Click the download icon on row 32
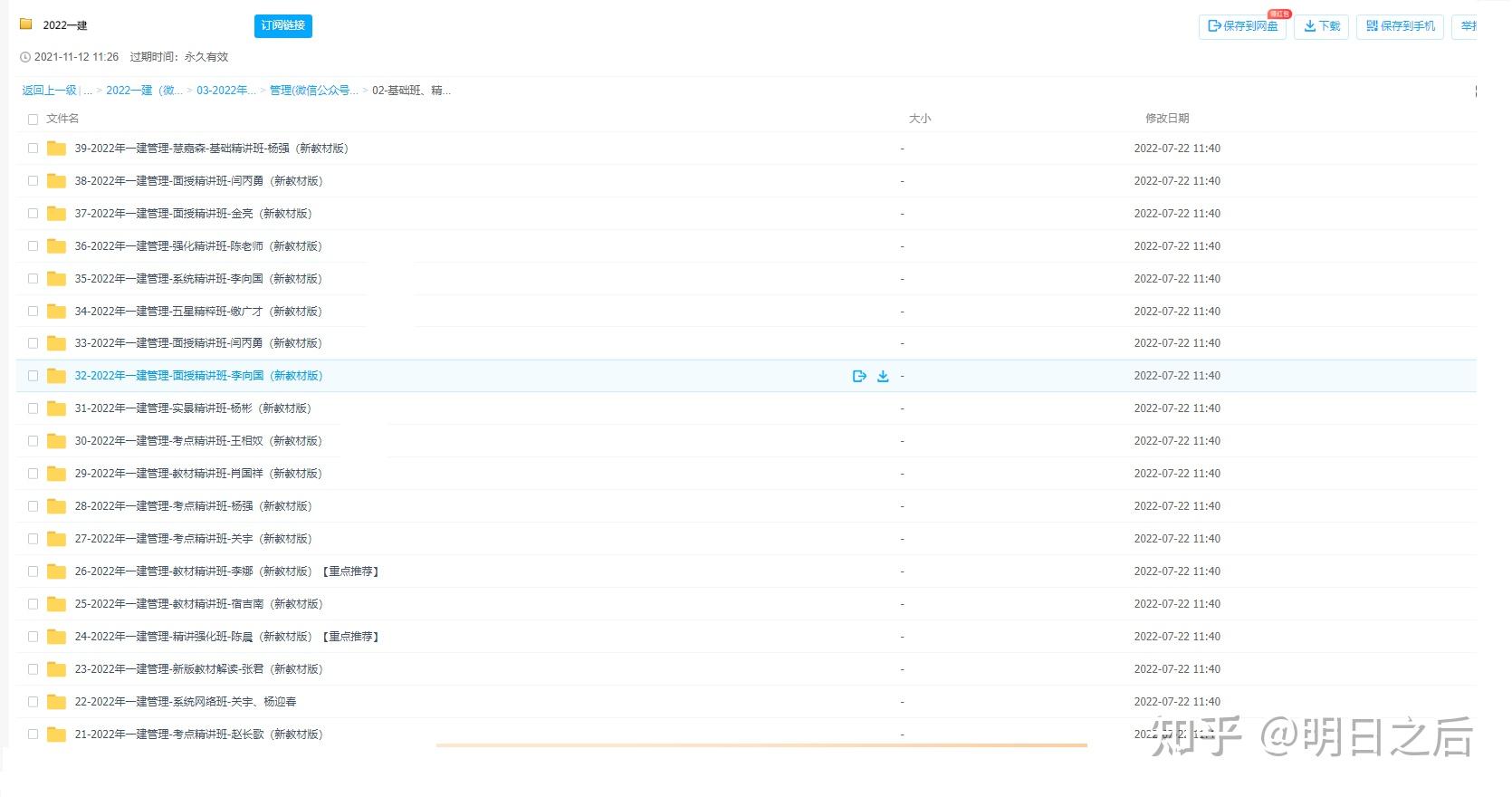Viewport: 1512px width, 797px height. pos(883,376)
